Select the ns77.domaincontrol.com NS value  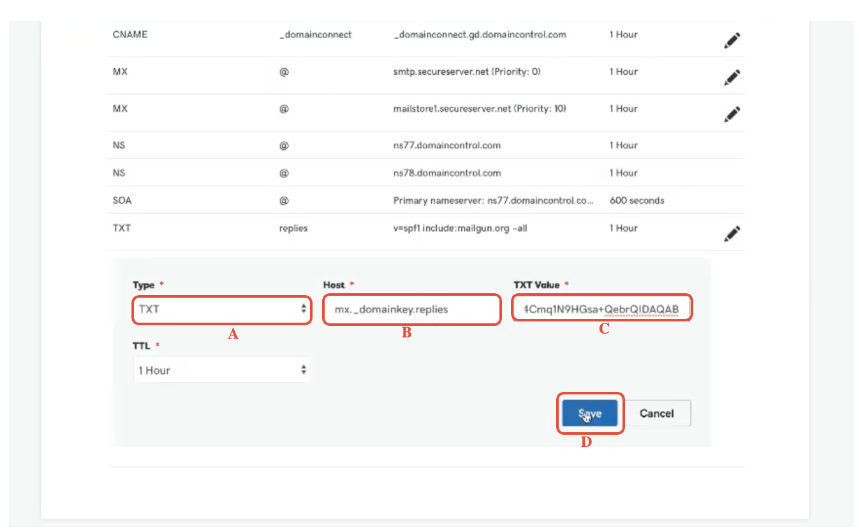click(x=447, y=145)
